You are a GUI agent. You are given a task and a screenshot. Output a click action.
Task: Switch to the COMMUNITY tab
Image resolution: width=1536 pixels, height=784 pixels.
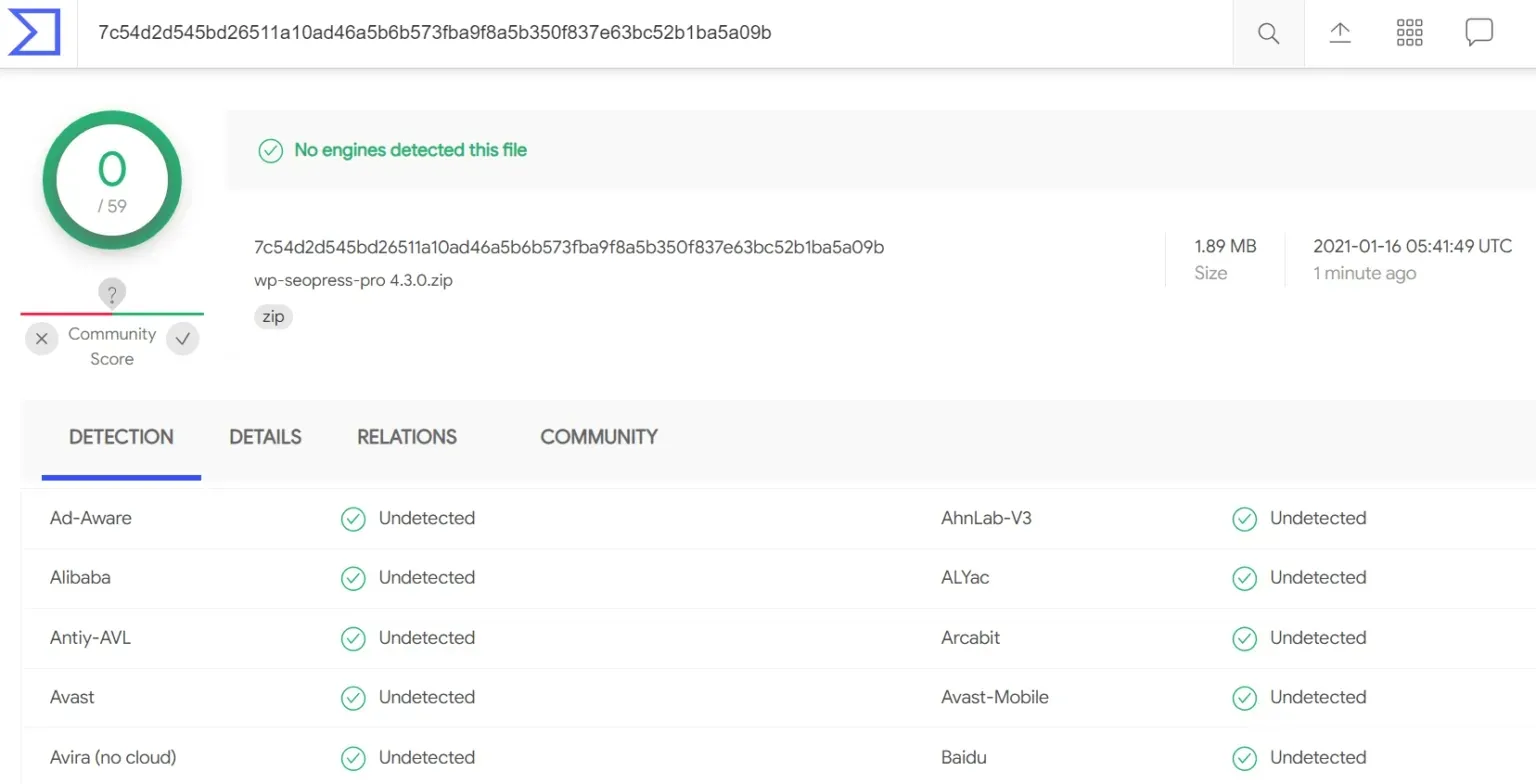point(599,437)
